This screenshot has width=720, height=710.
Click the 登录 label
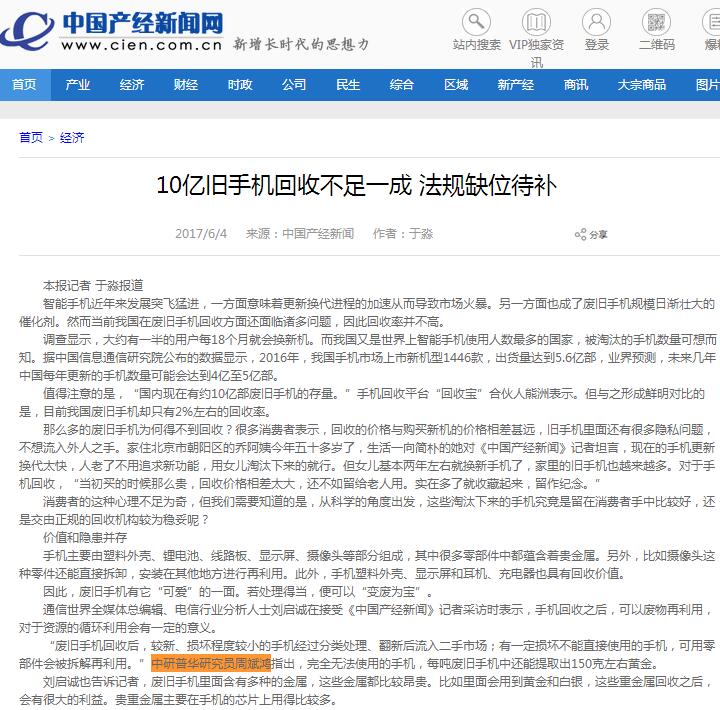pos(596,45)
